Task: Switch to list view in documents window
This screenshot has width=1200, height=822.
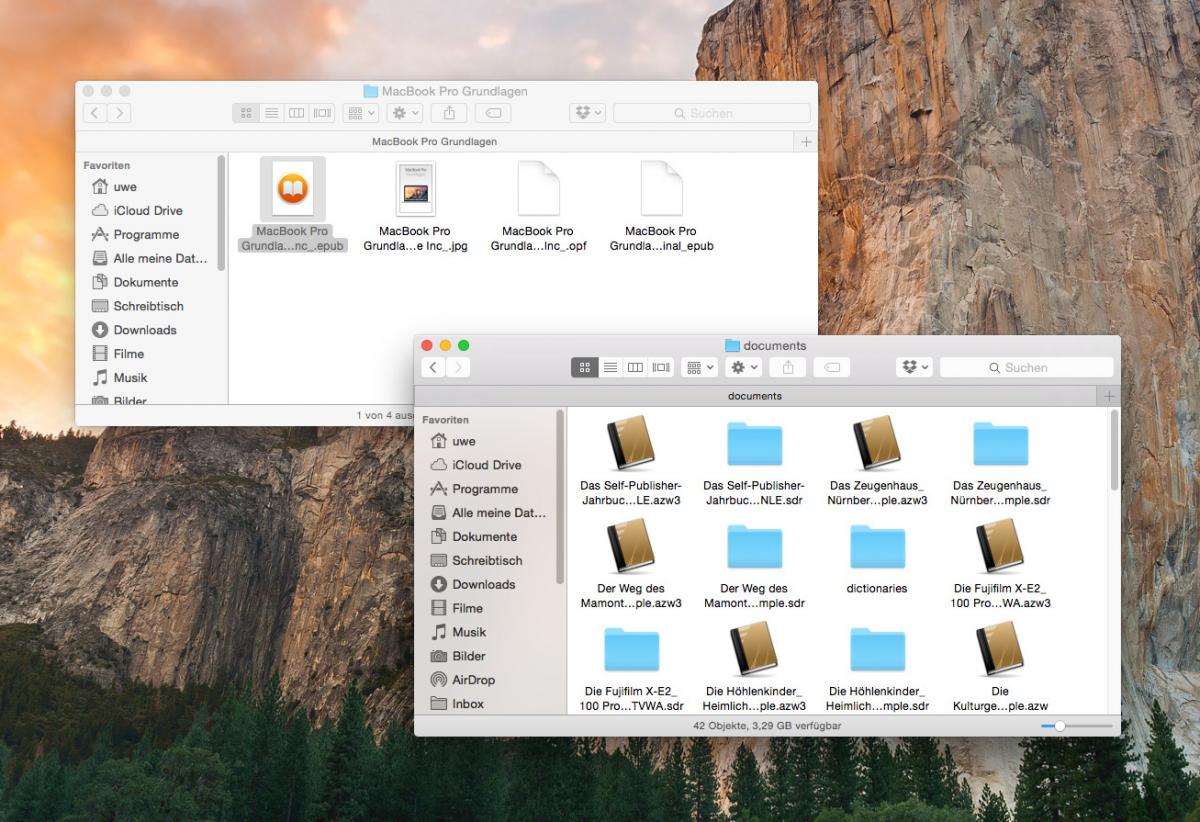Action: pos(611,368)
